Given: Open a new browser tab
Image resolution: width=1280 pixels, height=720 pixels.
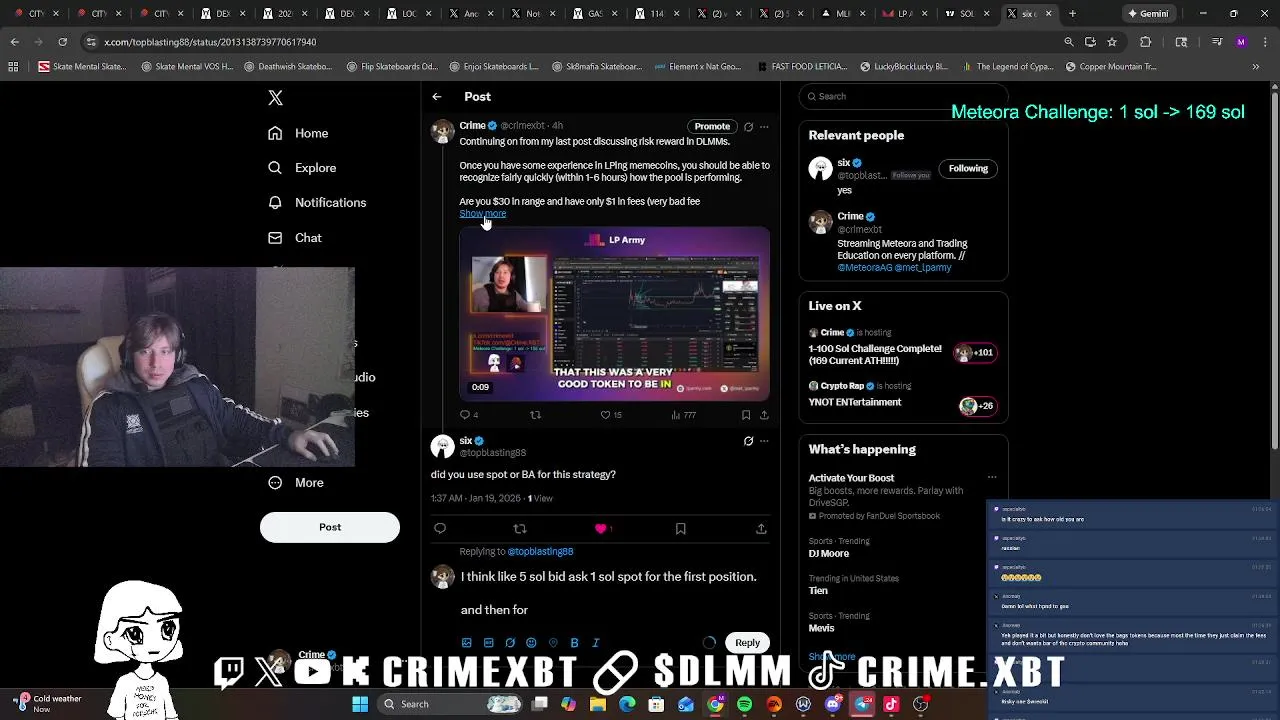Looking at the screenshot, I should [1072, 14].
